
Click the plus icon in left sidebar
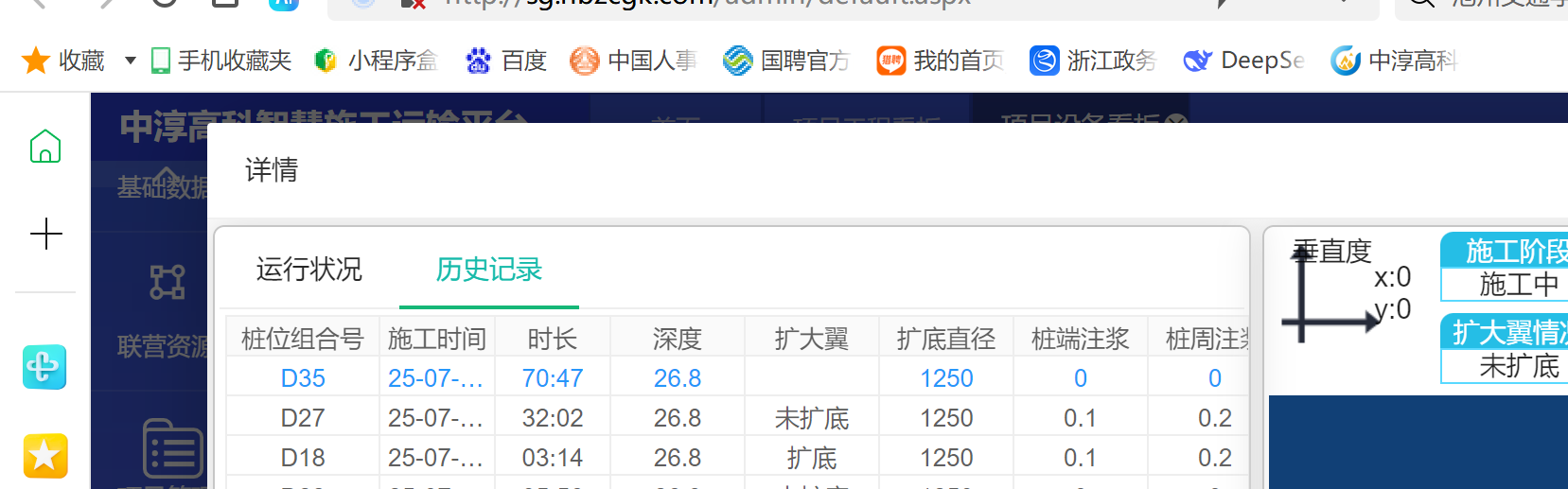pyautogui.click(x=45, y=234)
